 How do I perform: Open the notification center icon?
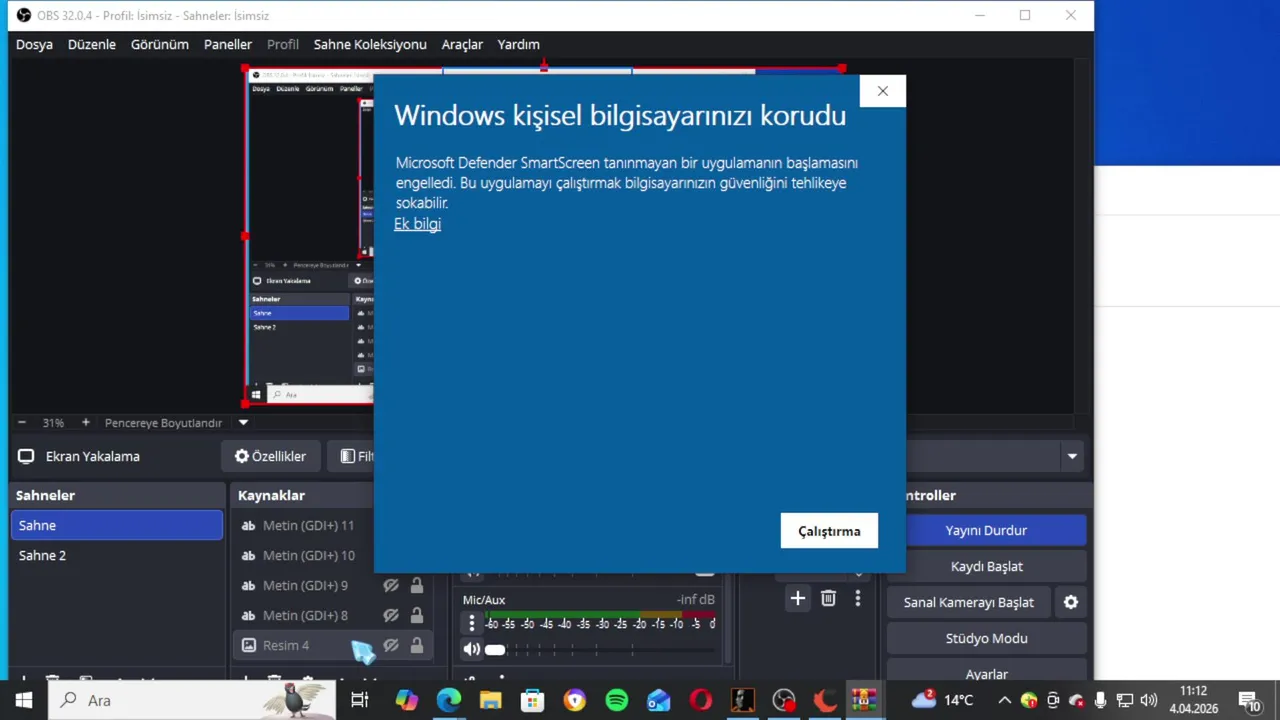pos(1249,700)
